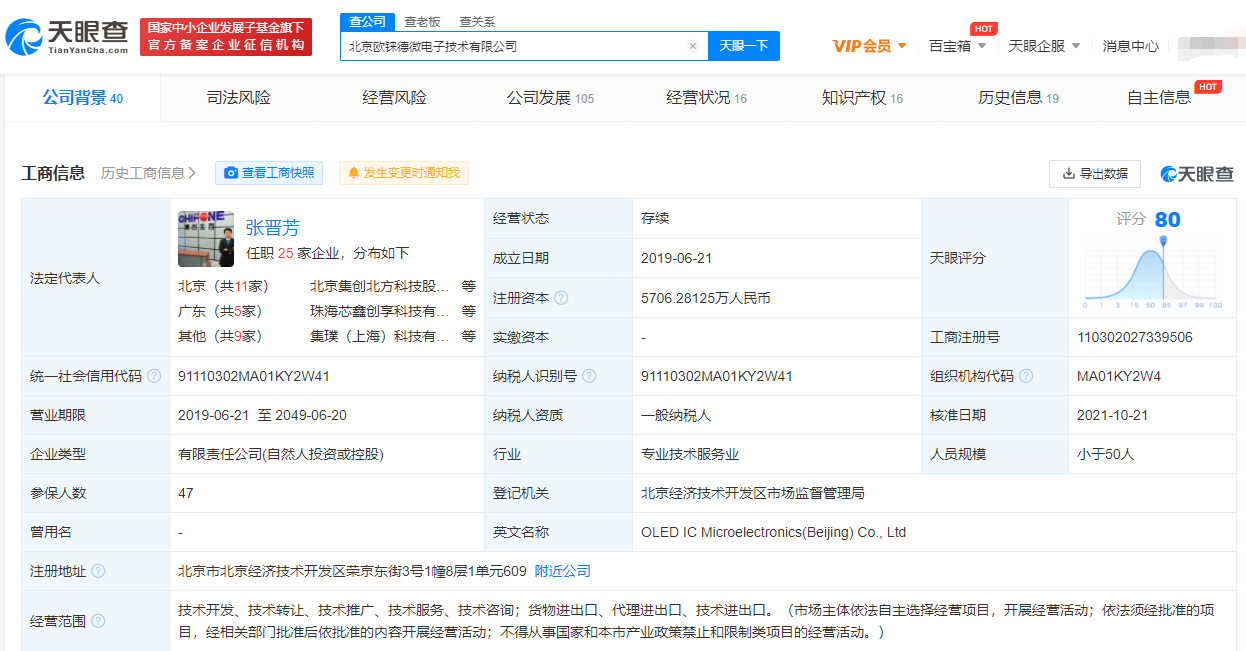Click the 25 companies count link
This screenshot has height=651, width=1246.
click(285, 253)
